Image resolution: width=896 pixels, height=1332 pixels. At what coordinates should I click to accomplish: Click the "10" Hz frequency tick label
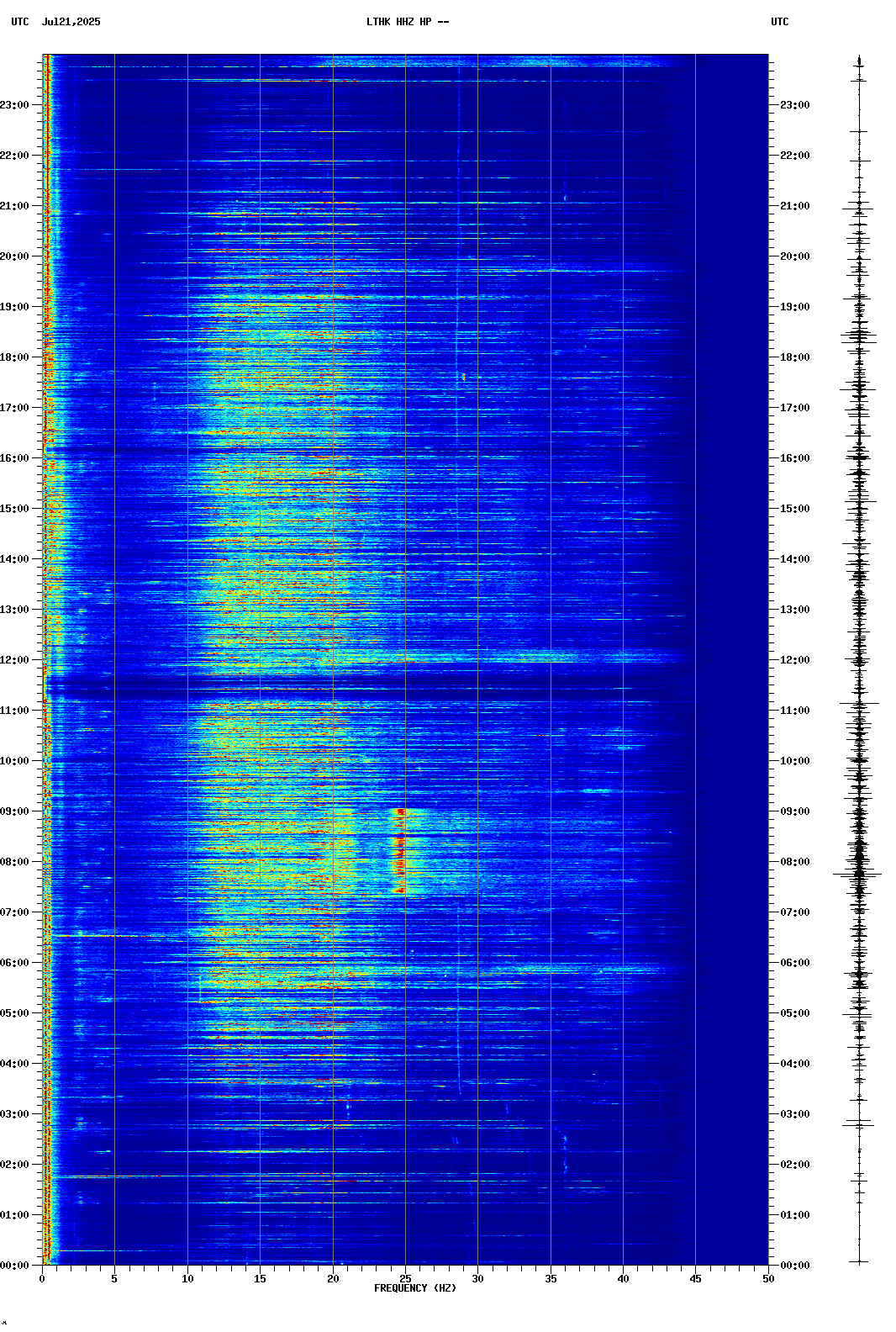[x=187, y=1279]
